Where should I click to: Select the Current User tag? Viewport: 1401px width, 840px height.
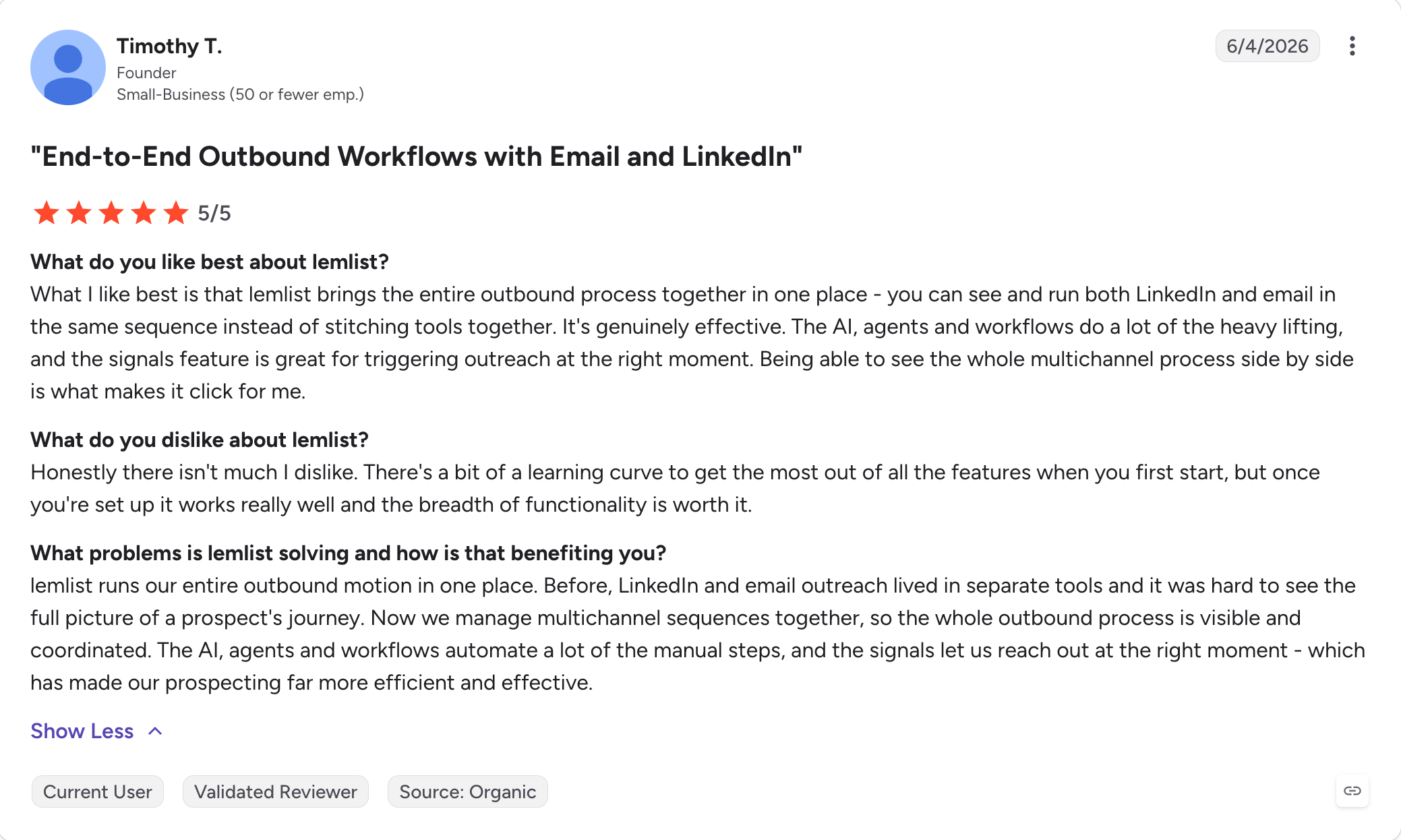pyautogui.click(x=98, y=791)
